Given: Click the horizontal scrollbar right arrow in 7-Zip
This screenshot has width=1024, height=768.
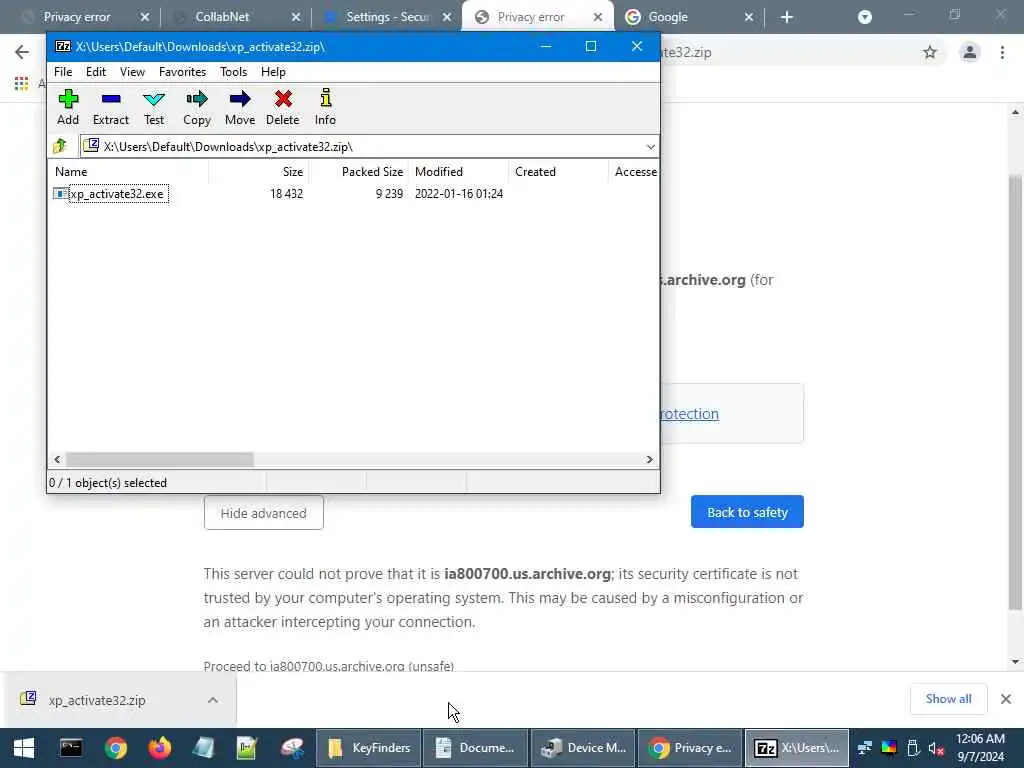Looking at the screenshot, I should [649, 460].
